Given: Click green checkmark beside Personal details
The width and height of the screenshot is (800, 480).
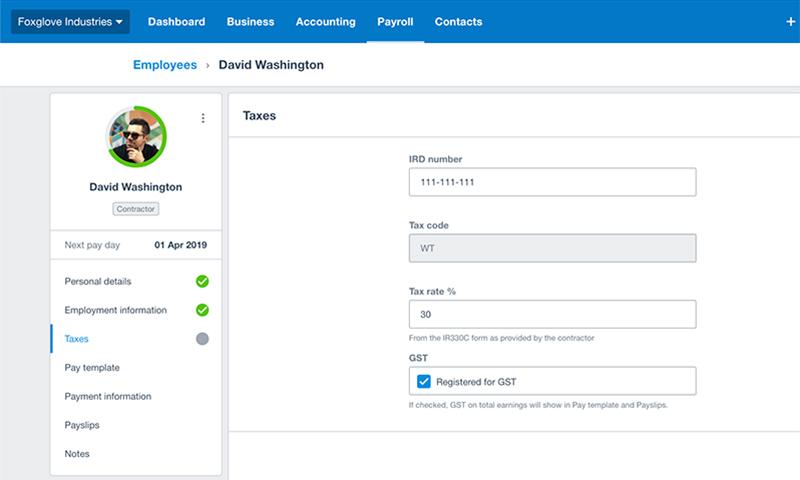Looking at the screenshot, I should pyautogui.click(x=203, y=282).
